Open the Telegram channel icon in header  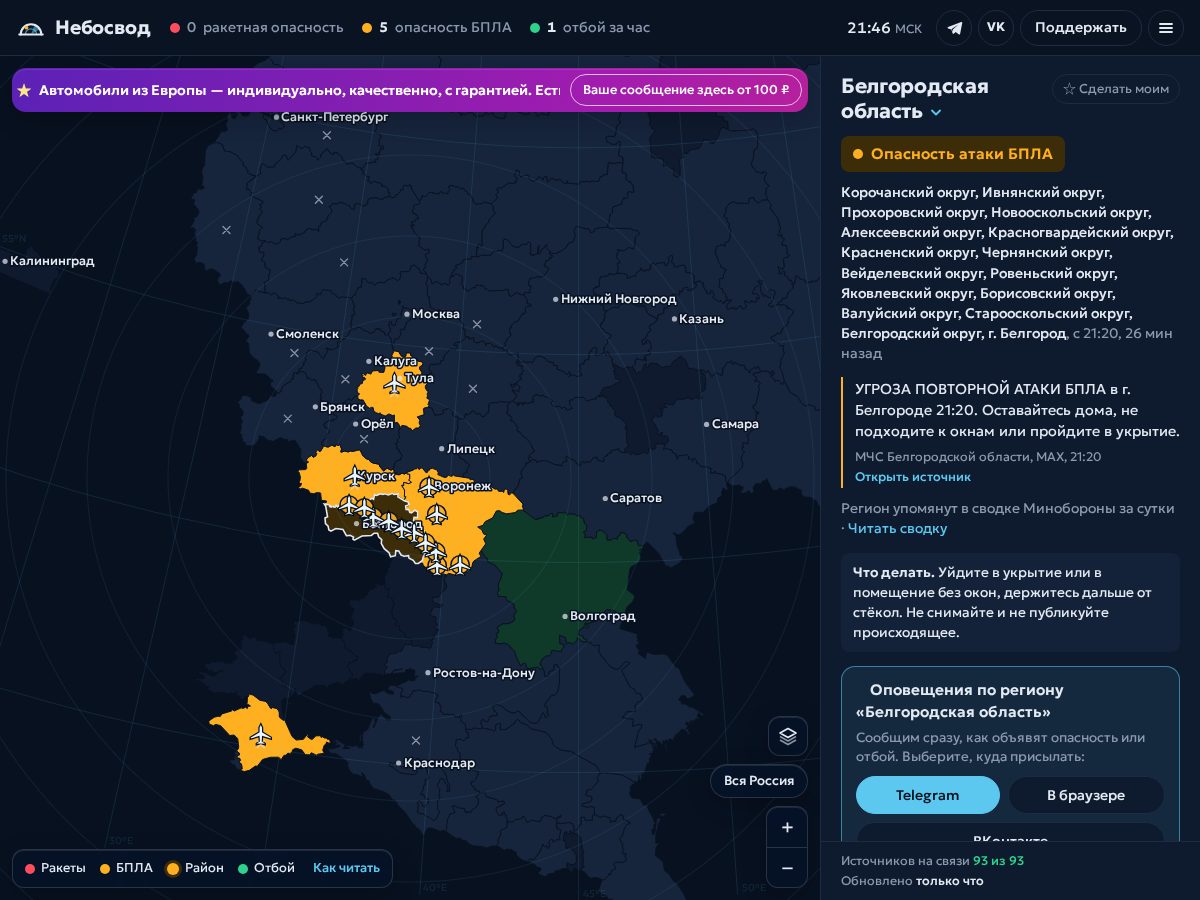(954, 28)
